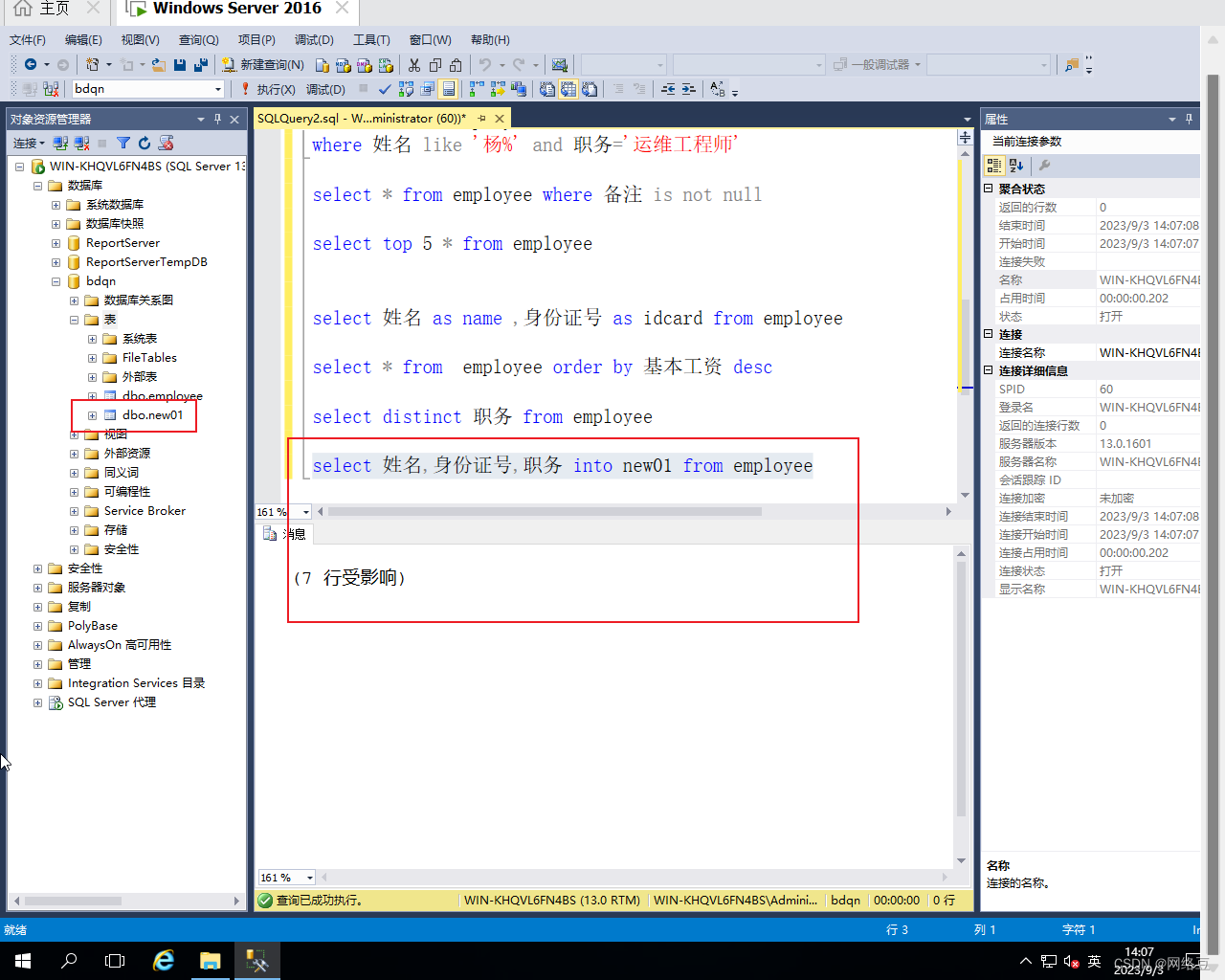The image size is (1225, 980).
Task: Open the editor zoom 161 % dropdown
Action: [306, 512]
